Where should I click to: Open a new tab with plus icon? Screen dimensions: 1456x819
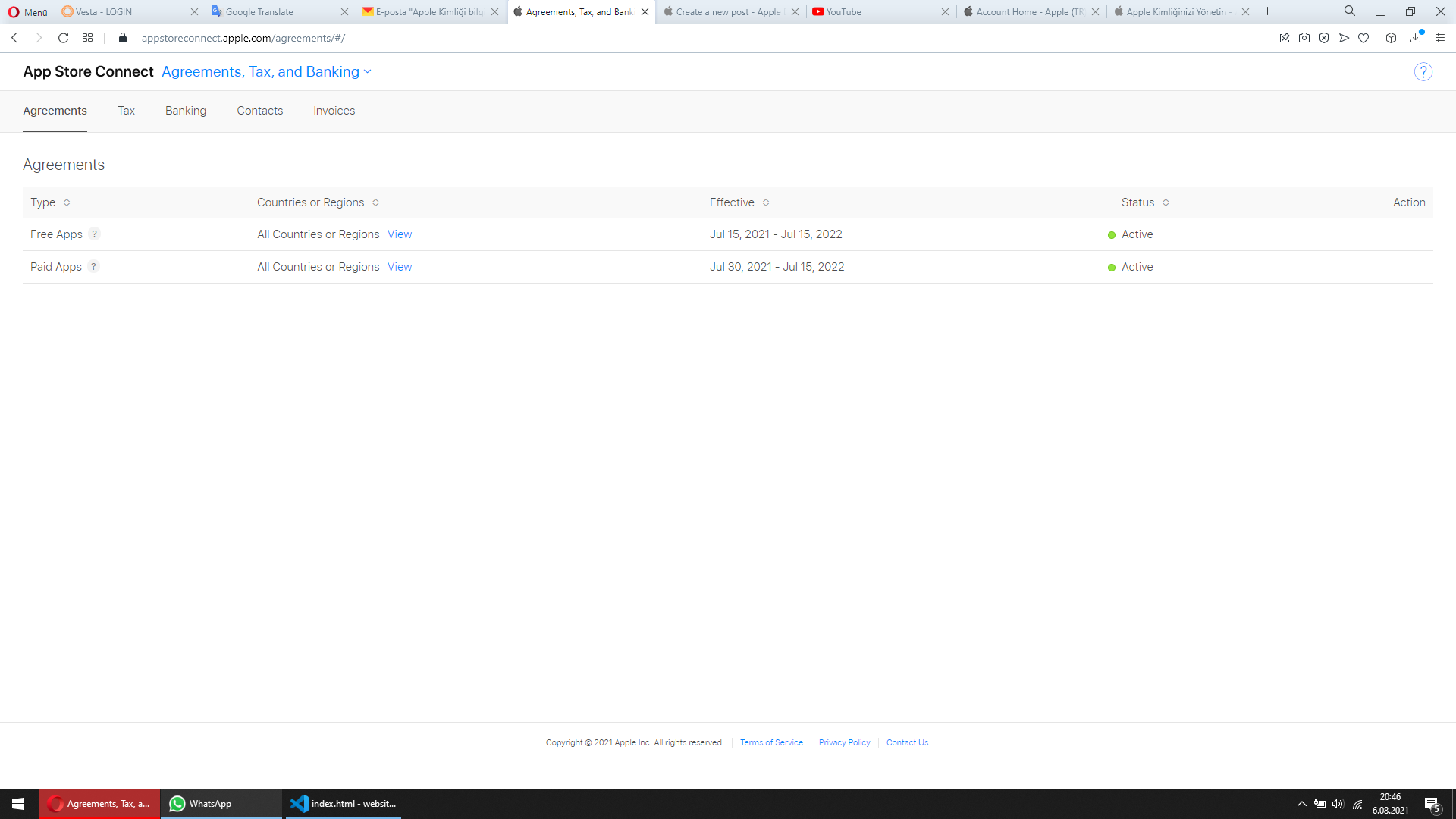tap(1268, 11)
